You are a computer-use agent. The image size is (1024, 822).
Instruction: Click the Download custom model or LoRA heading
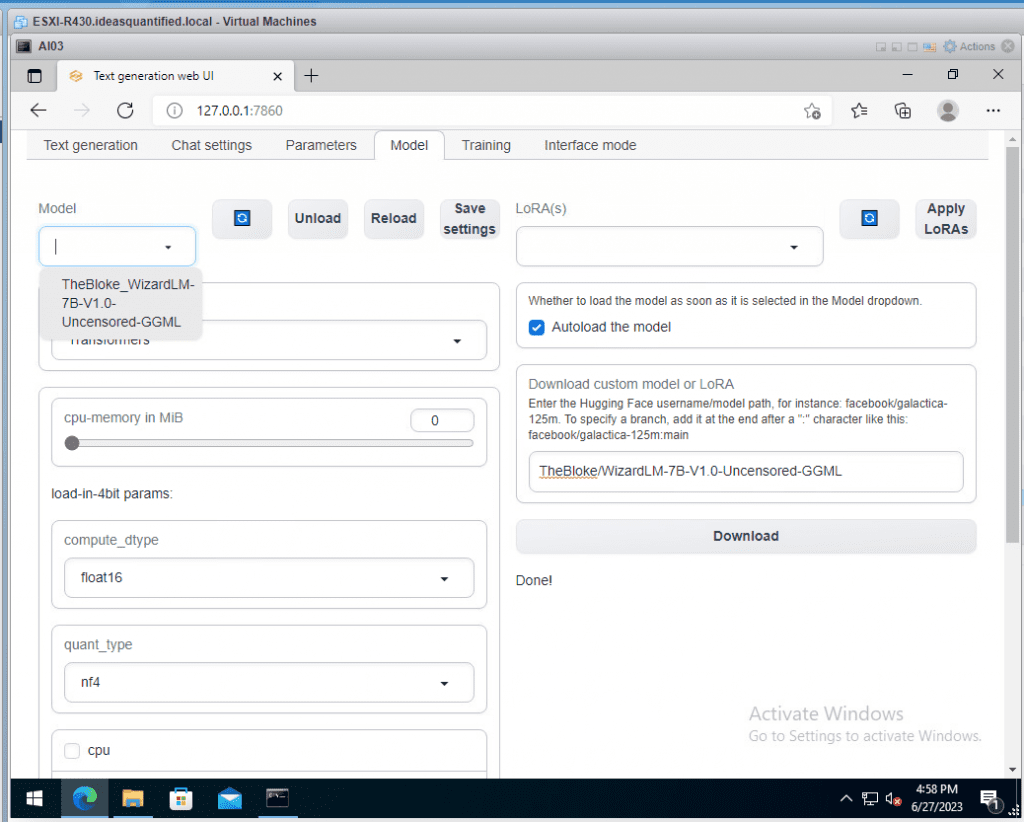click(x=631, y=384)
